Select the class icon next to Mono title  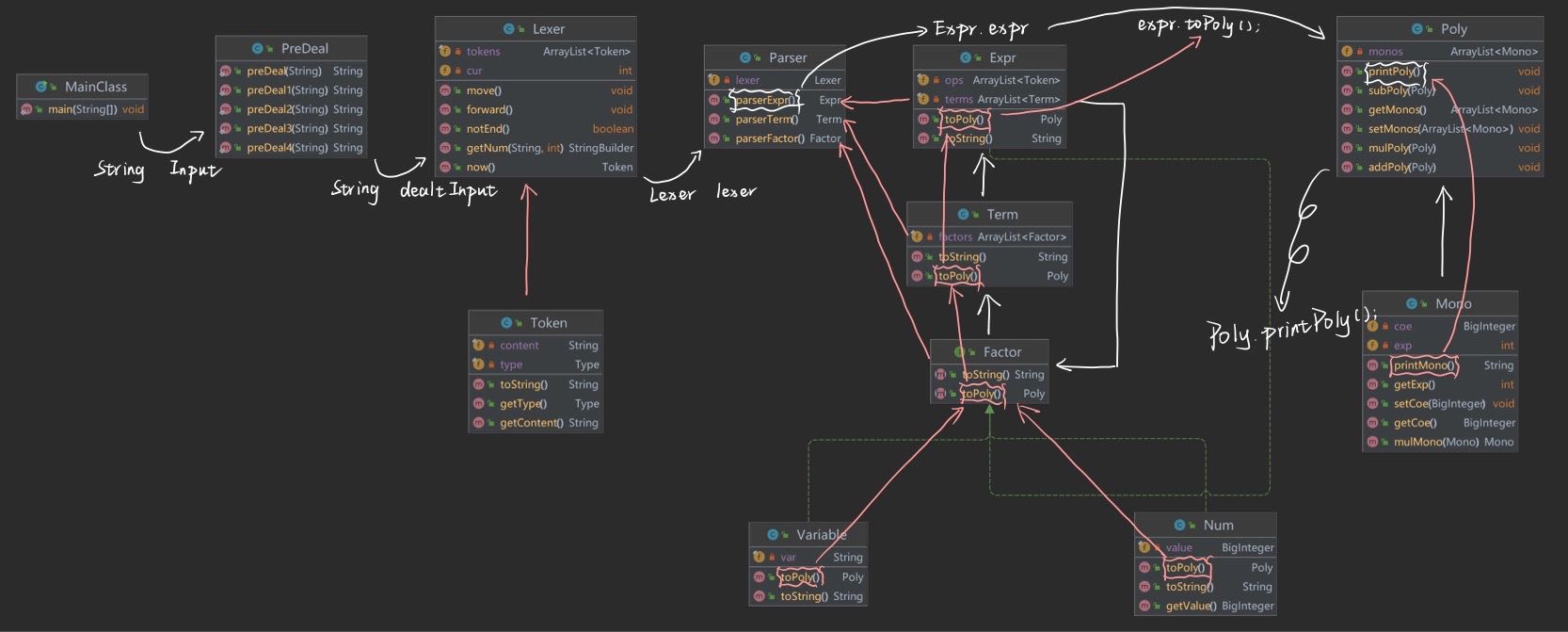pyautogui.click(x=1413, y=303)
